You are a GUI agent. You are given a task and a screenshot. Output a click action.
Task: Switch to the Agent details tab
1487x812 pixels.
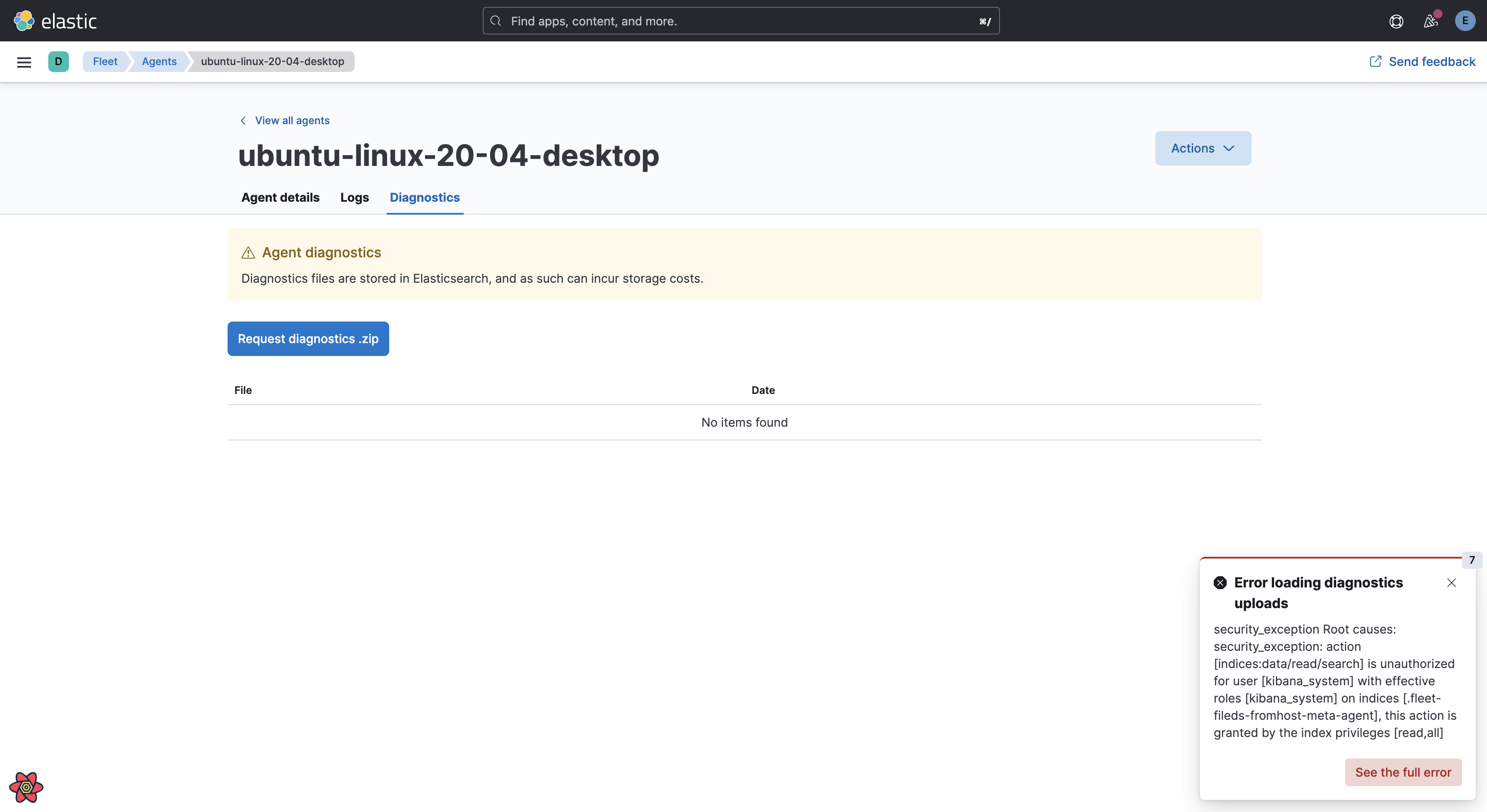(x=280, y=197)
